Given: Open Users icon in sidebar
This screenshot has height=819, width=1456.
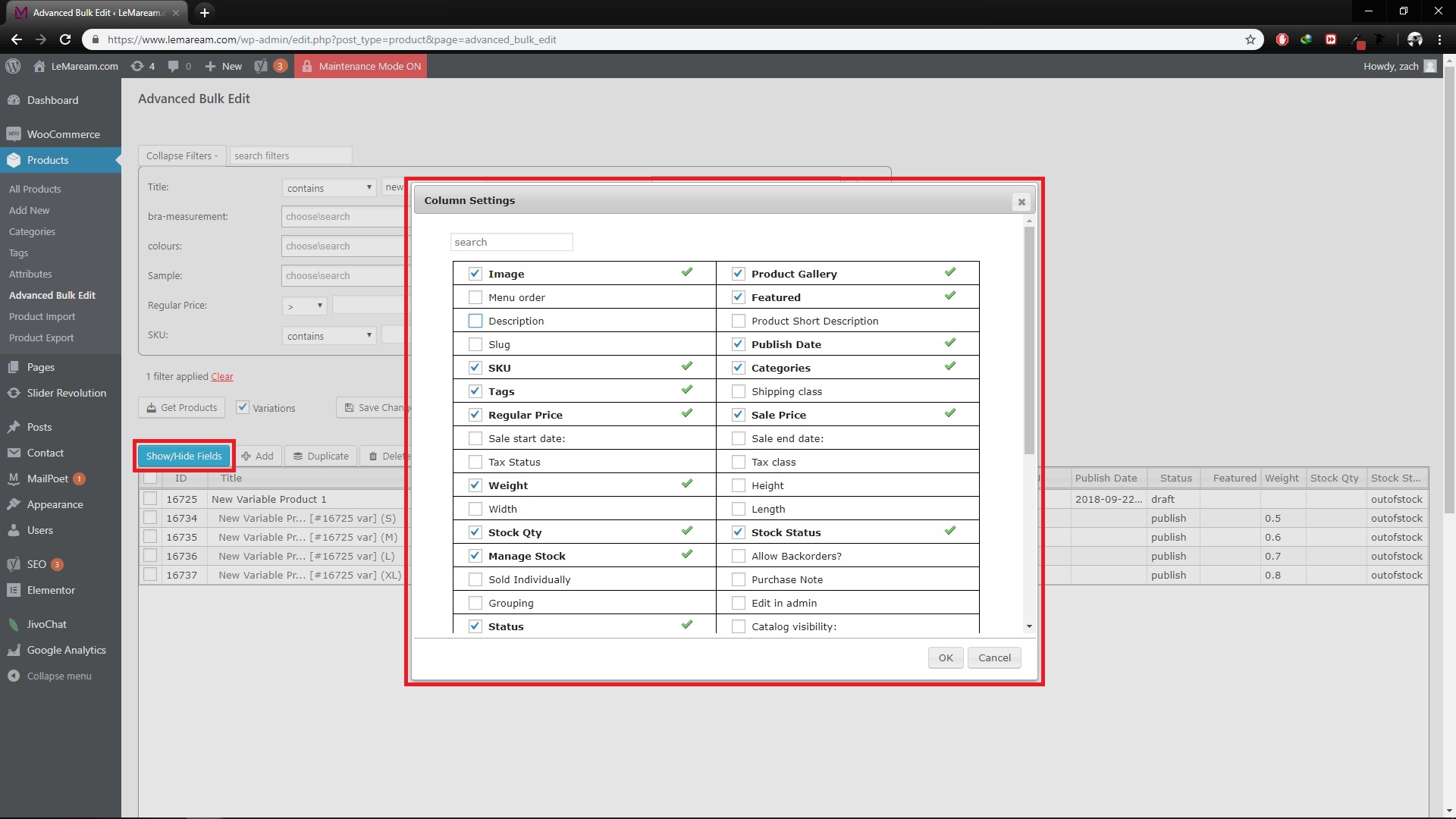Looking at the screenshot, I should 14,530.
